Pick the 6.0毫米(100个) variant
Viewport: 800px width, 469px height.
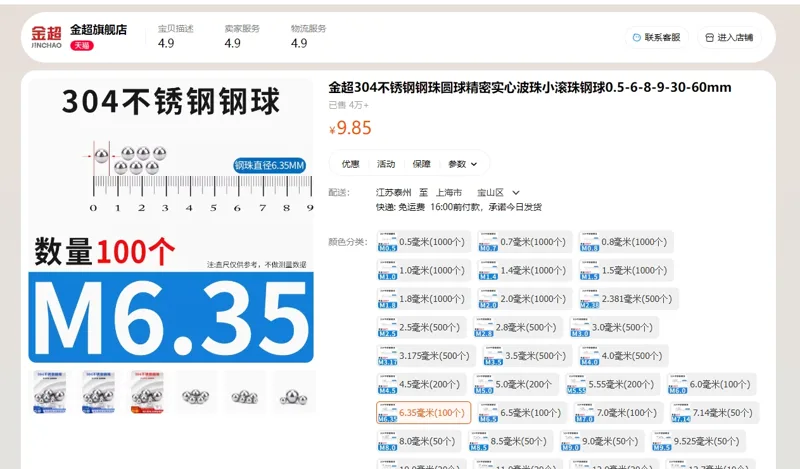click(712, 385)
